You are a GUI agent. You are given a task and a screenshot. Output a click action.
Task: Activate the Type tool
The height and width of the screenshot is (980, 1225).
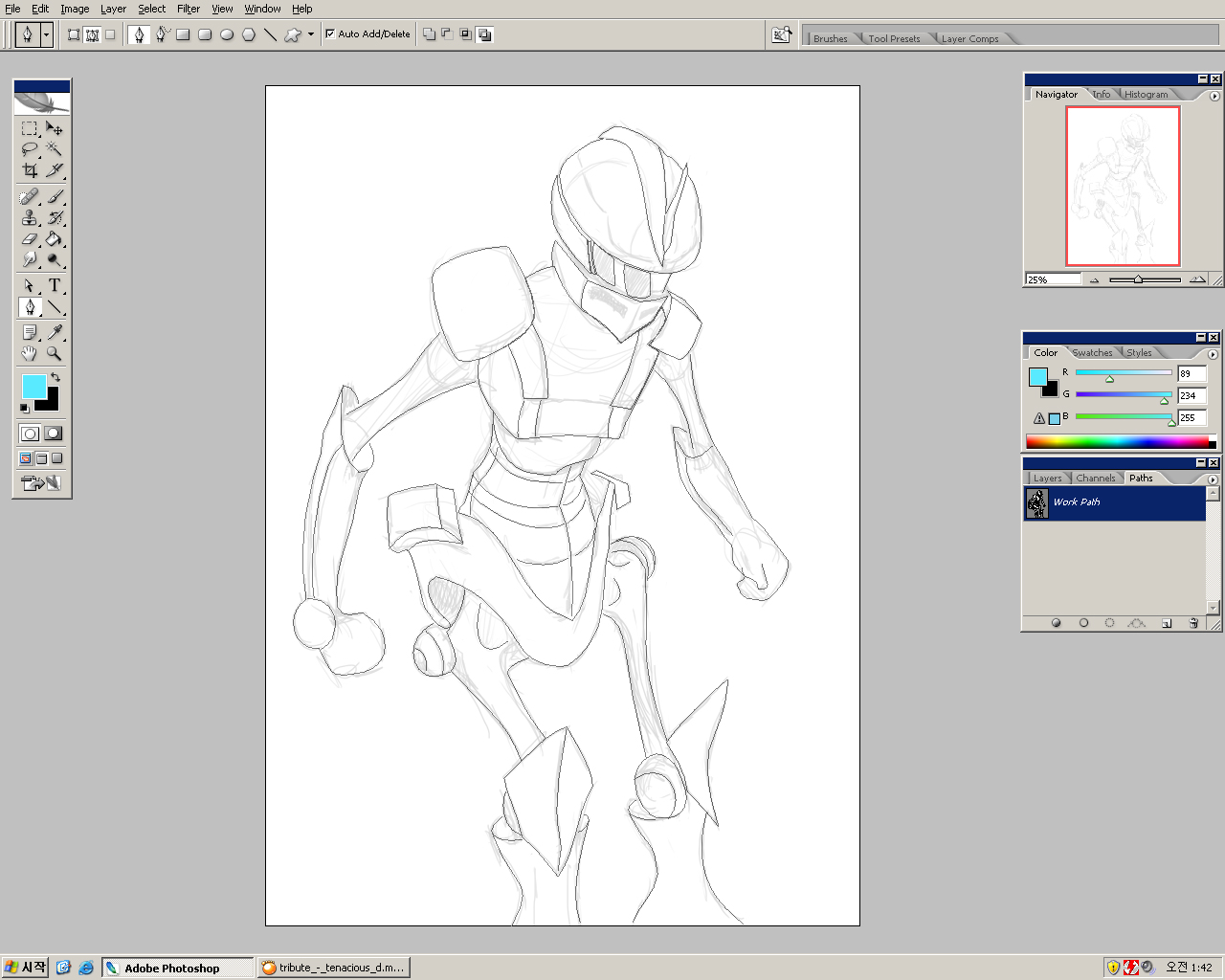pyautogui.click(x=55, y=285)
